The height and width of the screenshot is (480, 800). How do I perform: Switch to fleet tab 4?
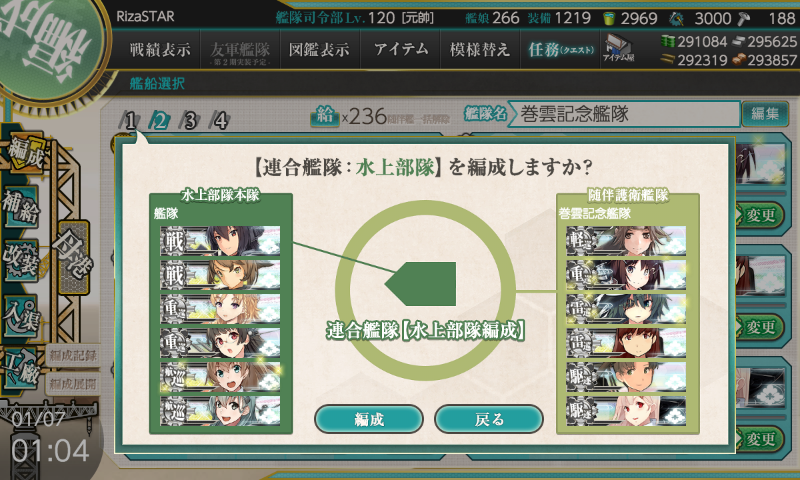tap(220, 121)
